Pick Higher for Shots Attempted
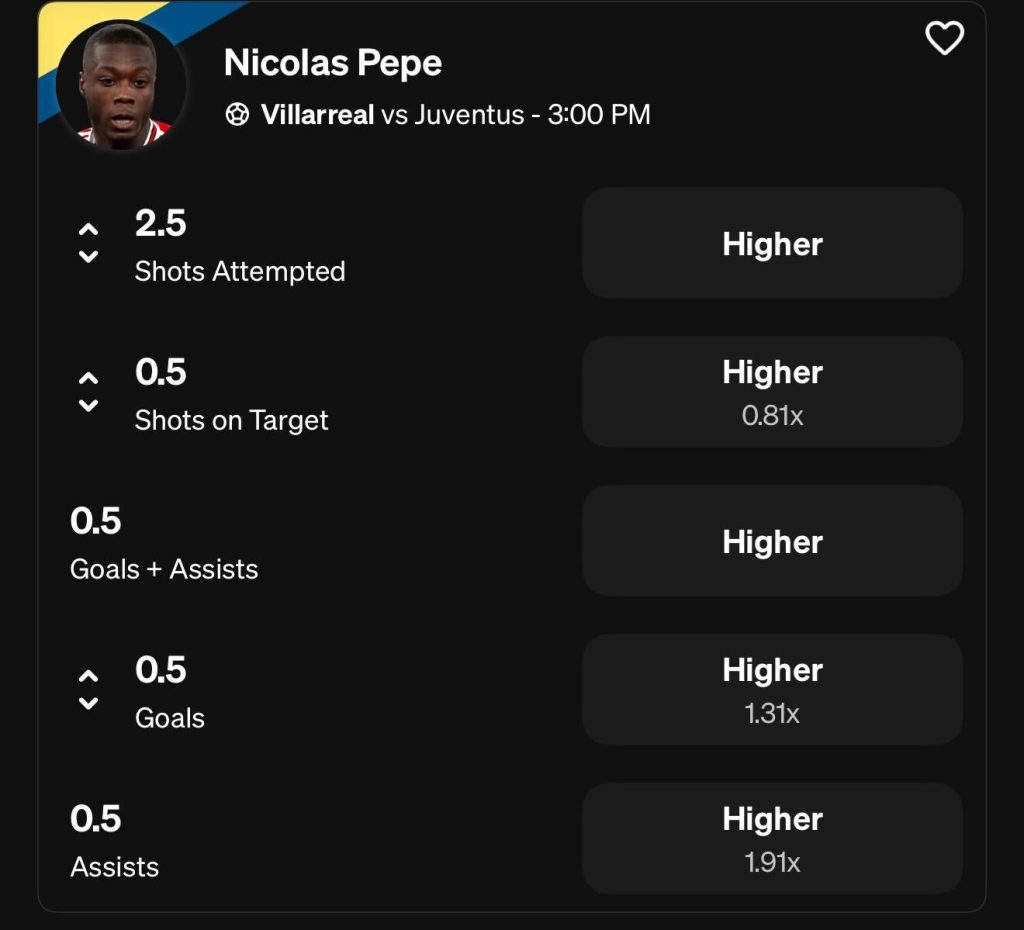1024x930 pixels. click(772, 243)
